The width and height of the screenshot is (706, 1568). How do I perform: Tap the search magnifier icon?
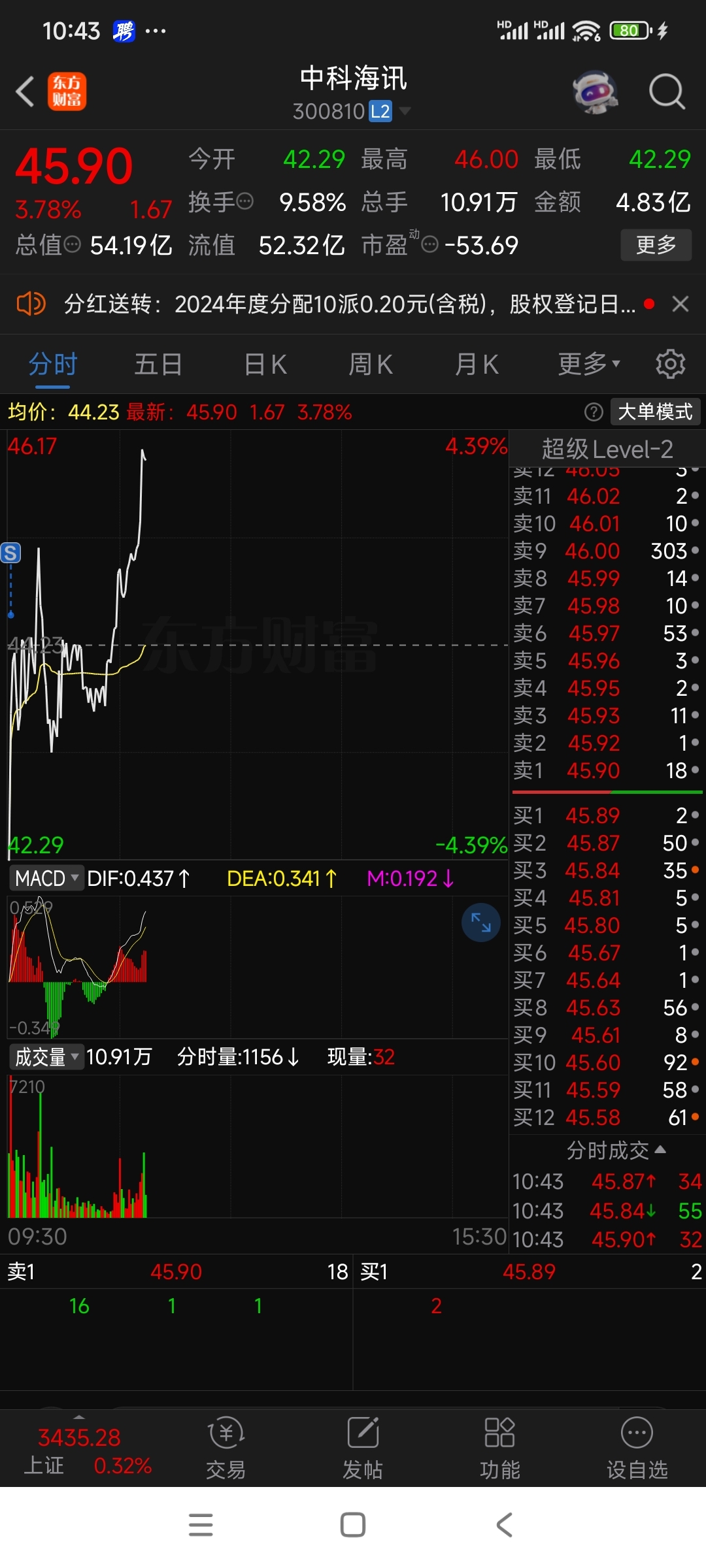(x=667, y=91)
